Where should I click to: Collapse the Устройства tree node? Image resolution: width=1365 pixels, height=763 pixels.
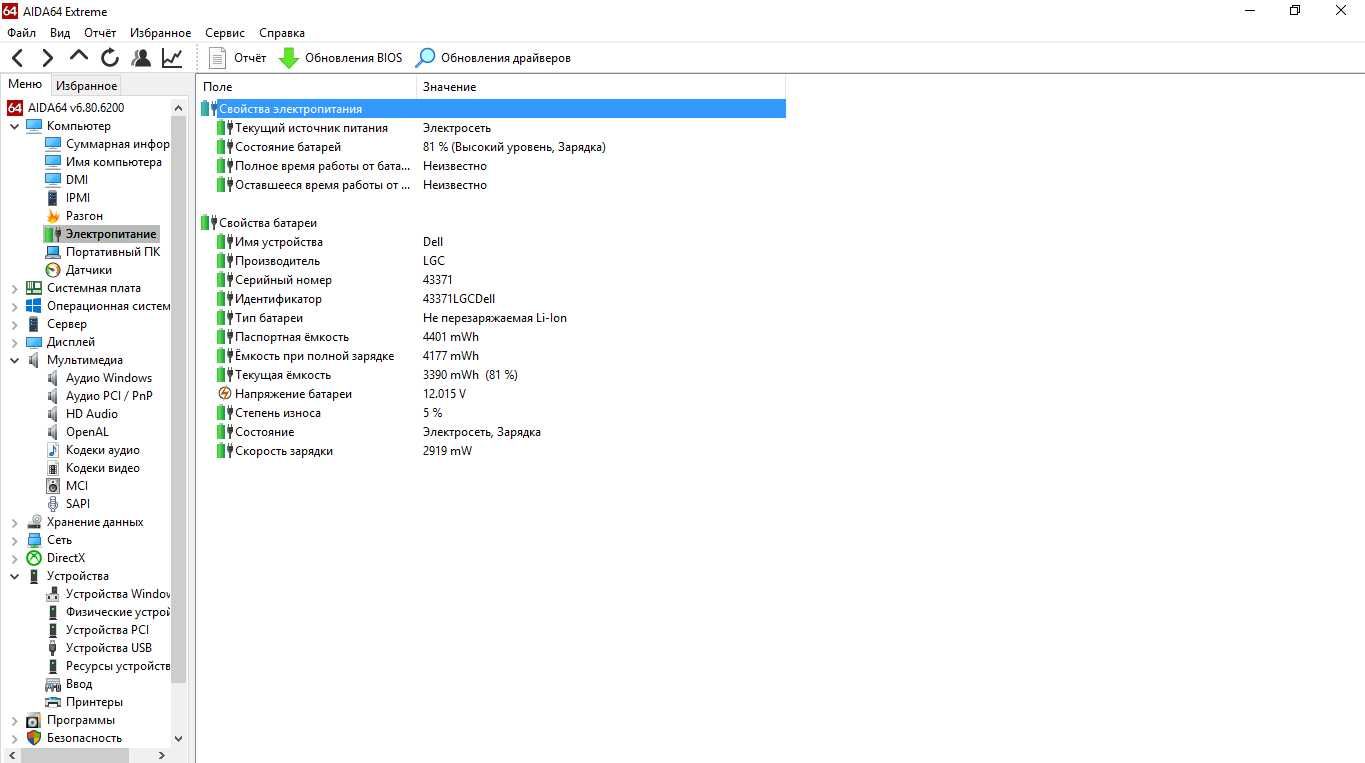[x=15, y=576]
